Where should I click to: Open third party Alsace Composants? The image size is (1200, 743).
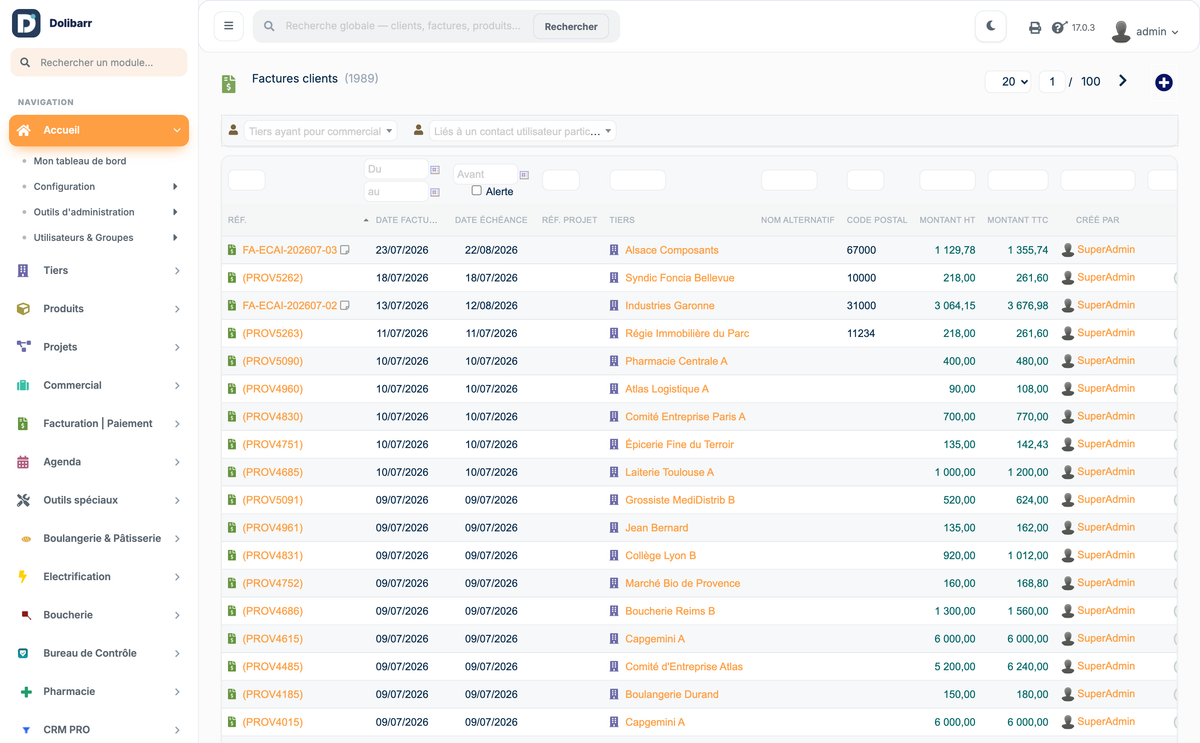point(672,250)
